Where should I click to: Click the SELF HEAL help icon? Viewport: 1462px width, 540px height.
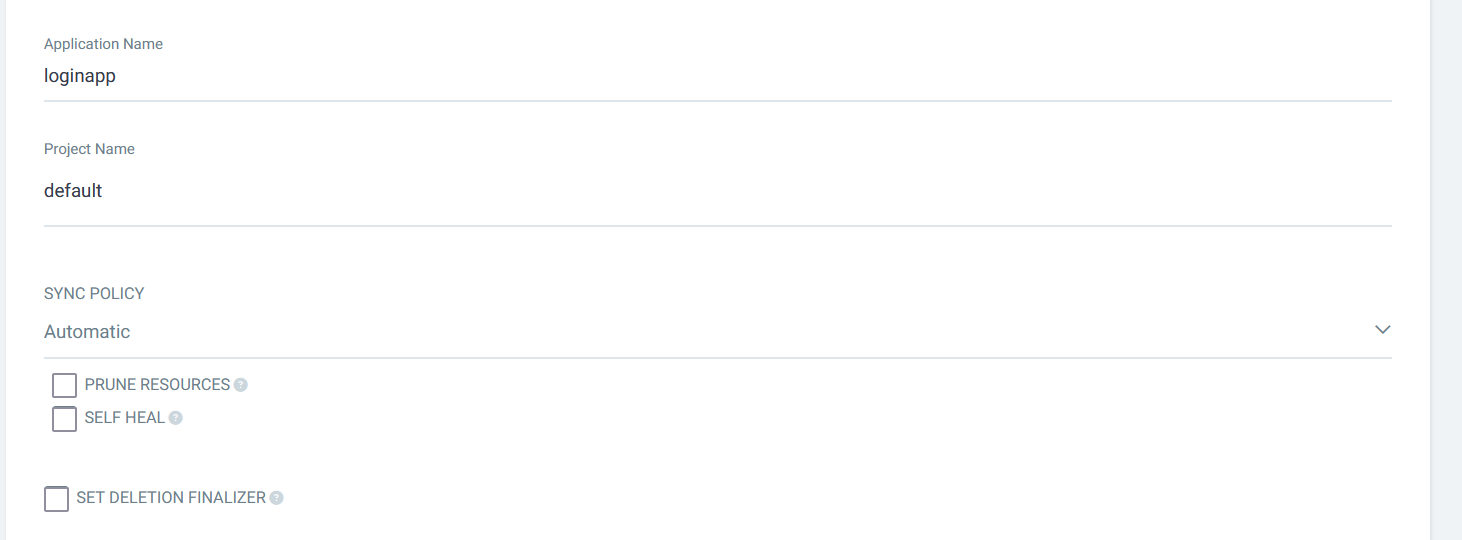point(176,418)
